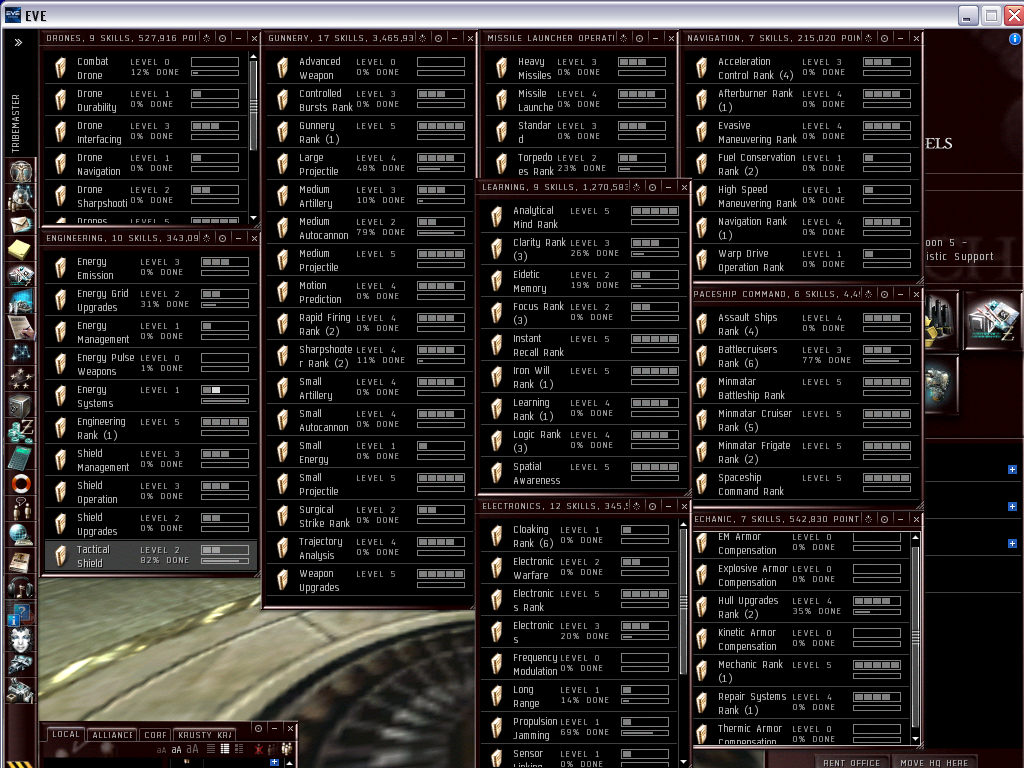Click the Analytical Mind skill book icon
This screenshot has width=1024, height=768.
click(496, 217)
